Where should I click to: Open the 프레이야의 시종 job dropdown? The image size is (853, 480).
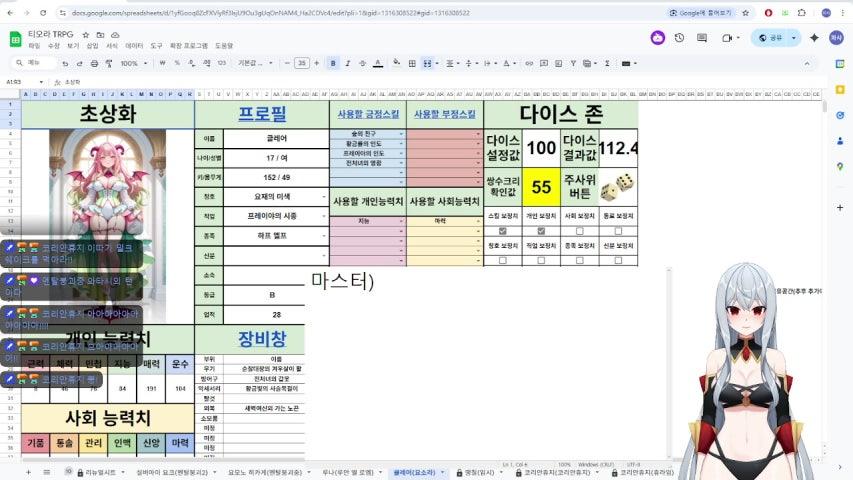tap(324, 217)
